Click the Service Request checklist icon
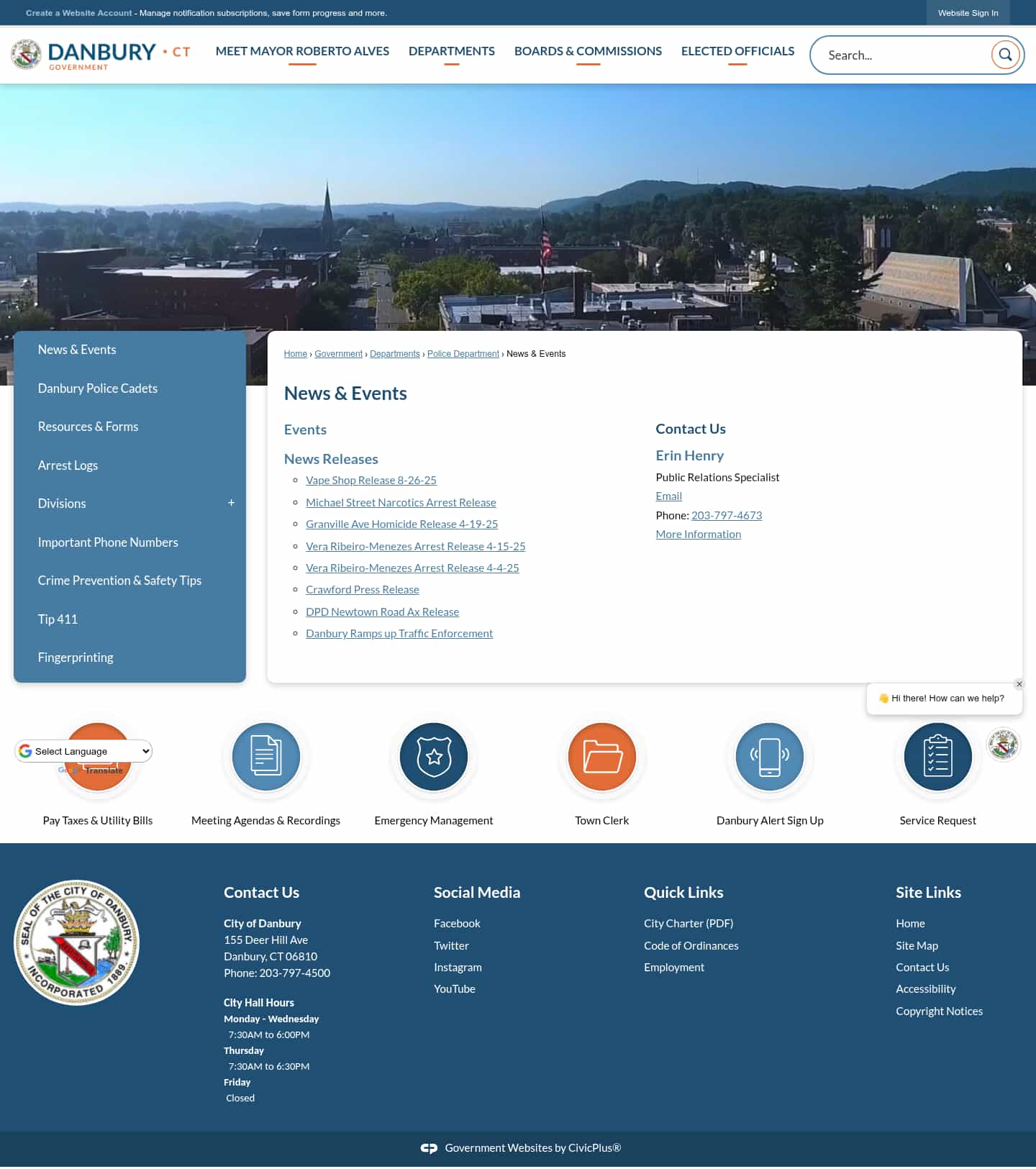The image size is (1036, 1169). click(938, 757)
